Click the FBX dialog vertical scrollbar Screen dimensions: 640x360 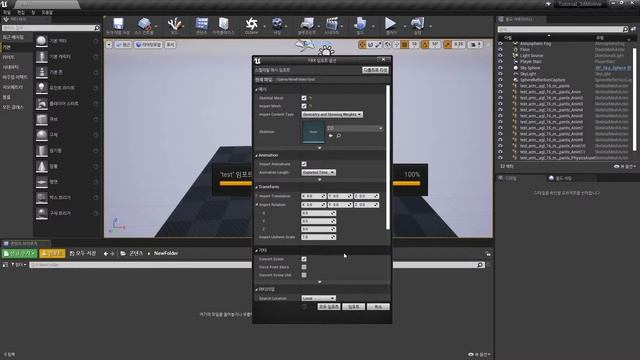[x=387, y=157]
